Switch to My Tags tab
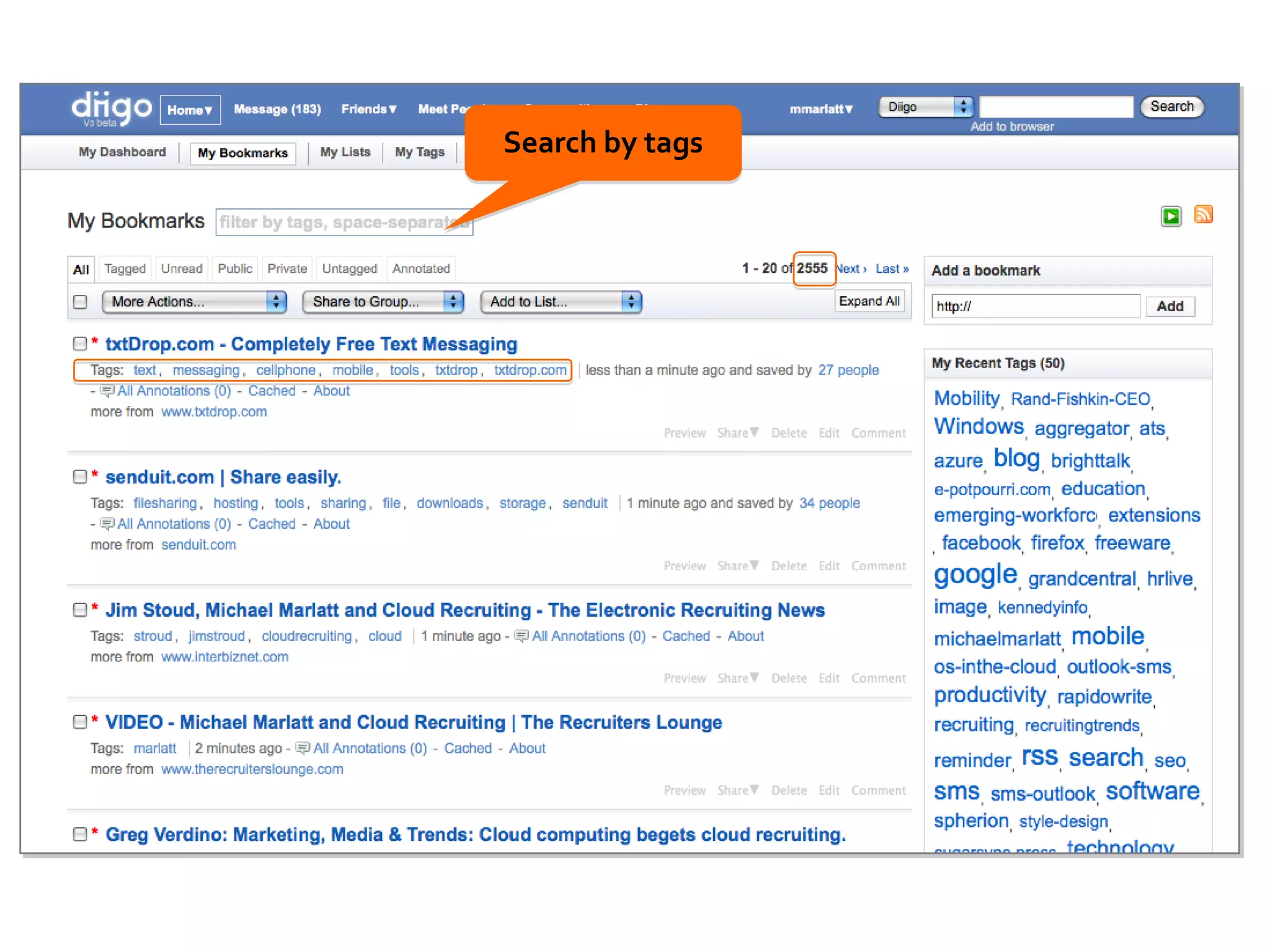Viewport: 1270px width, 952px height. 420,152
